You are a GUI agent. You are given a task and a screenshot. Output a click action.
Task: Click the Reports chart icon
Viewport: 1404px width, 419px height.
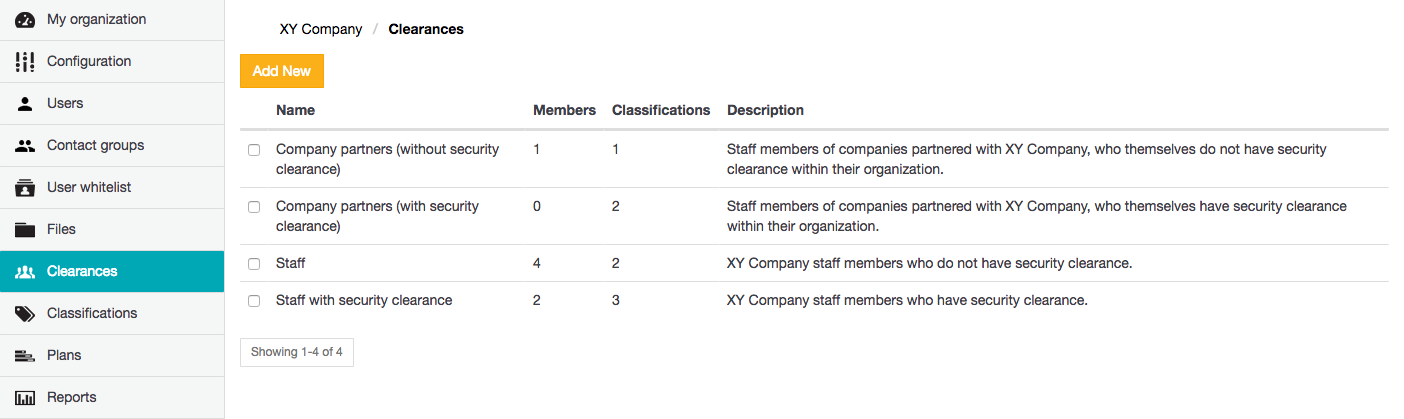(26, 397)
